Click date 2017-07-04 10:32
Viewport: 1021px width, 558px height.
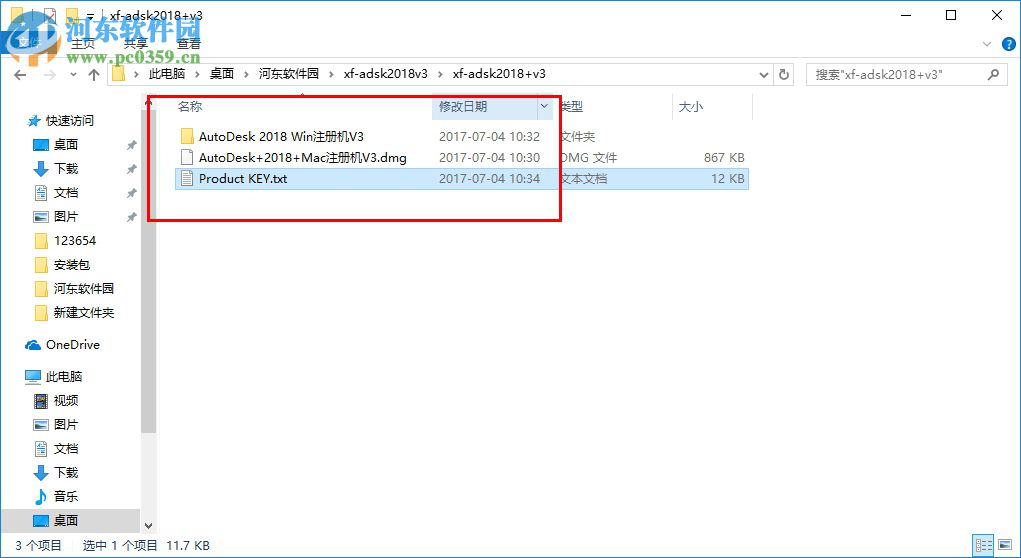point(489,136)
